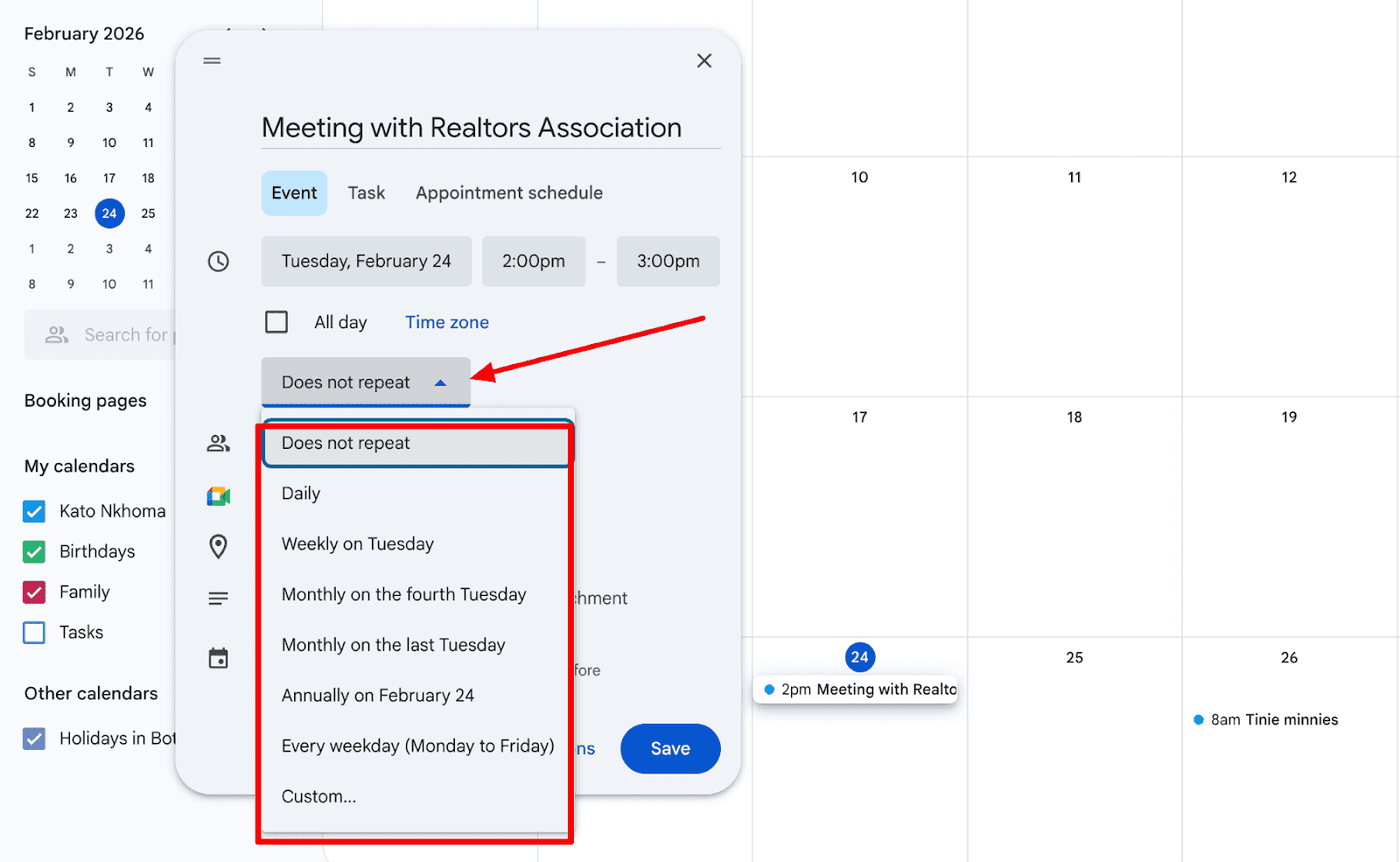Click the calendar selection icon
The width and height of the screenshot is (1400, 862).
pyautogui.click(x=219, y=657)
